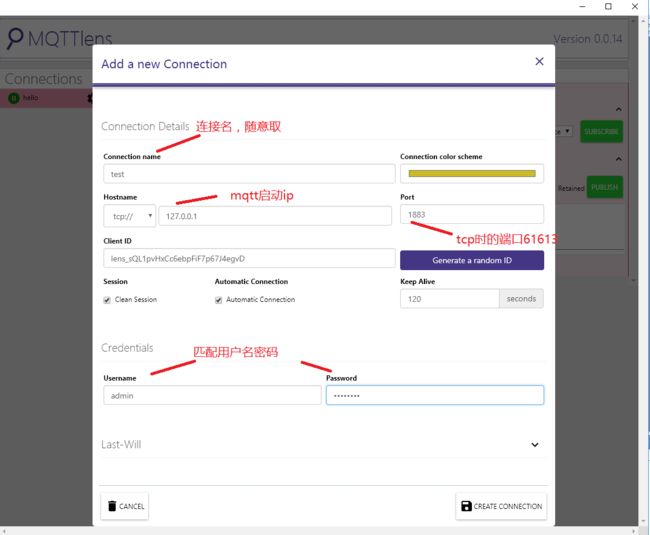This screenshot has width=650, height=535.
Task: Focus the Client ID input field
Action: click(249, 259)
